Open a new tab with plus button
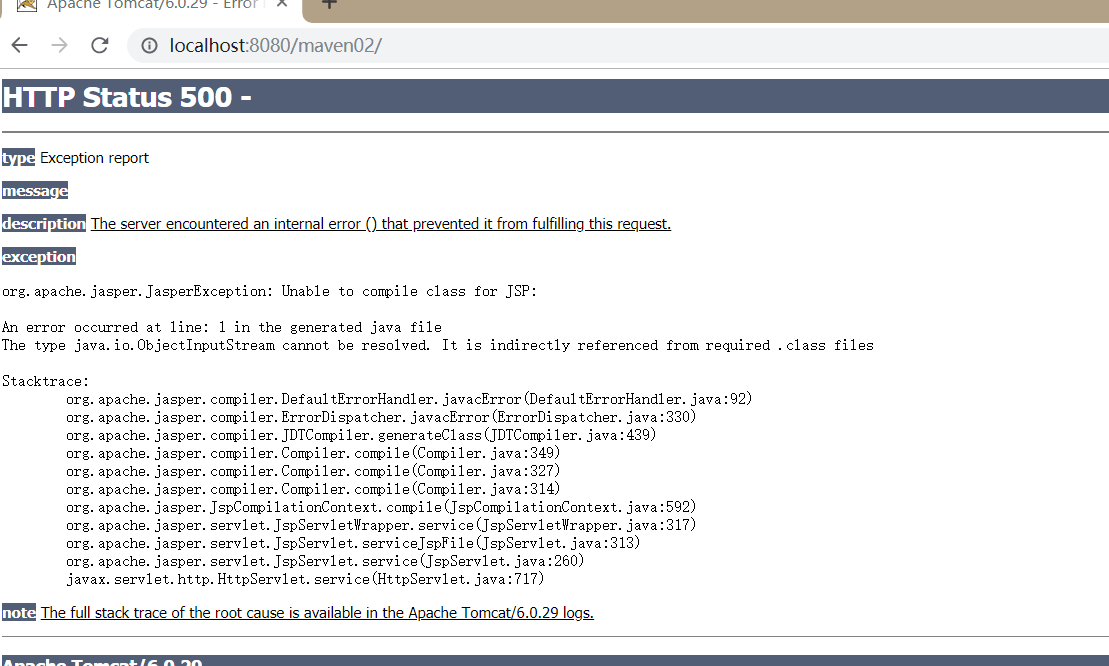Viewport: 1109px width, 666px height. [x=329, y=4]
